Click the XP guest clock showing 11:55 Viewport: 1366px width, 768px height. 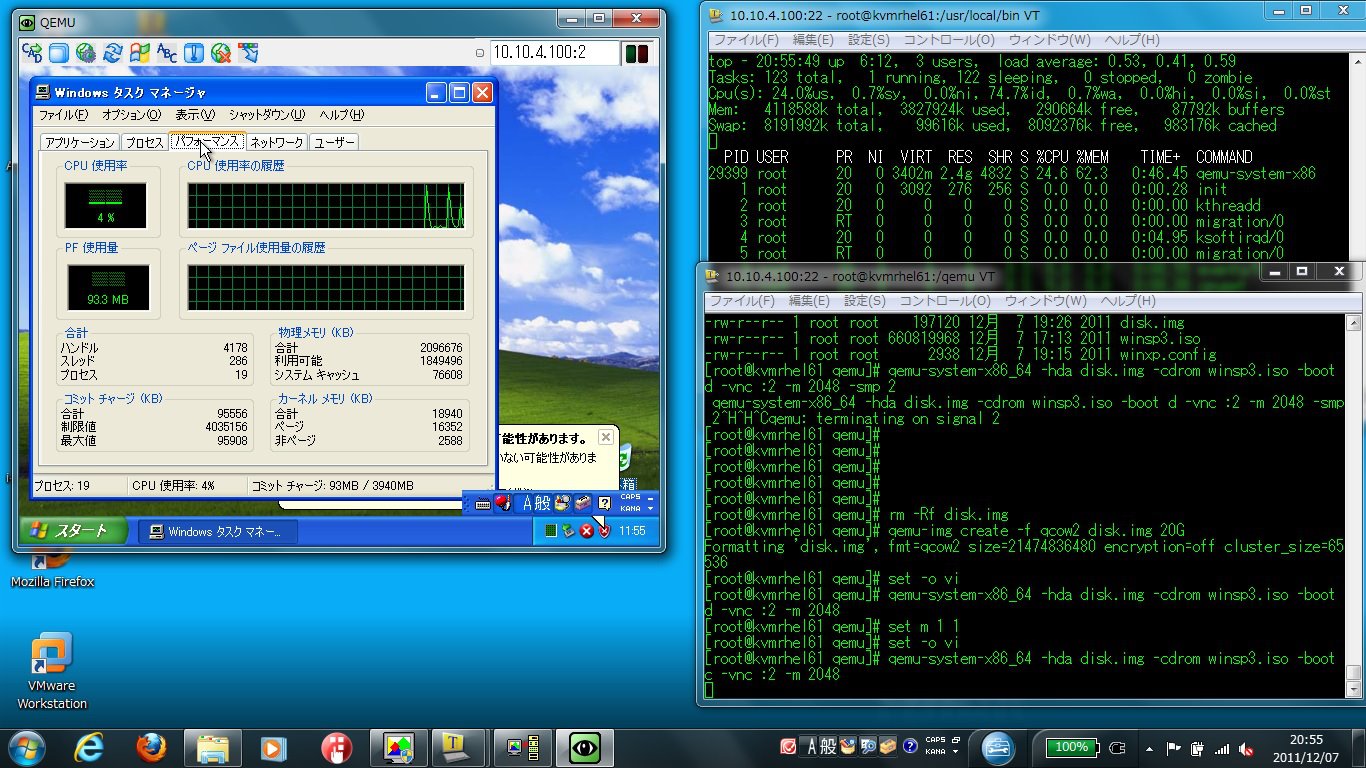click(632, 531)
